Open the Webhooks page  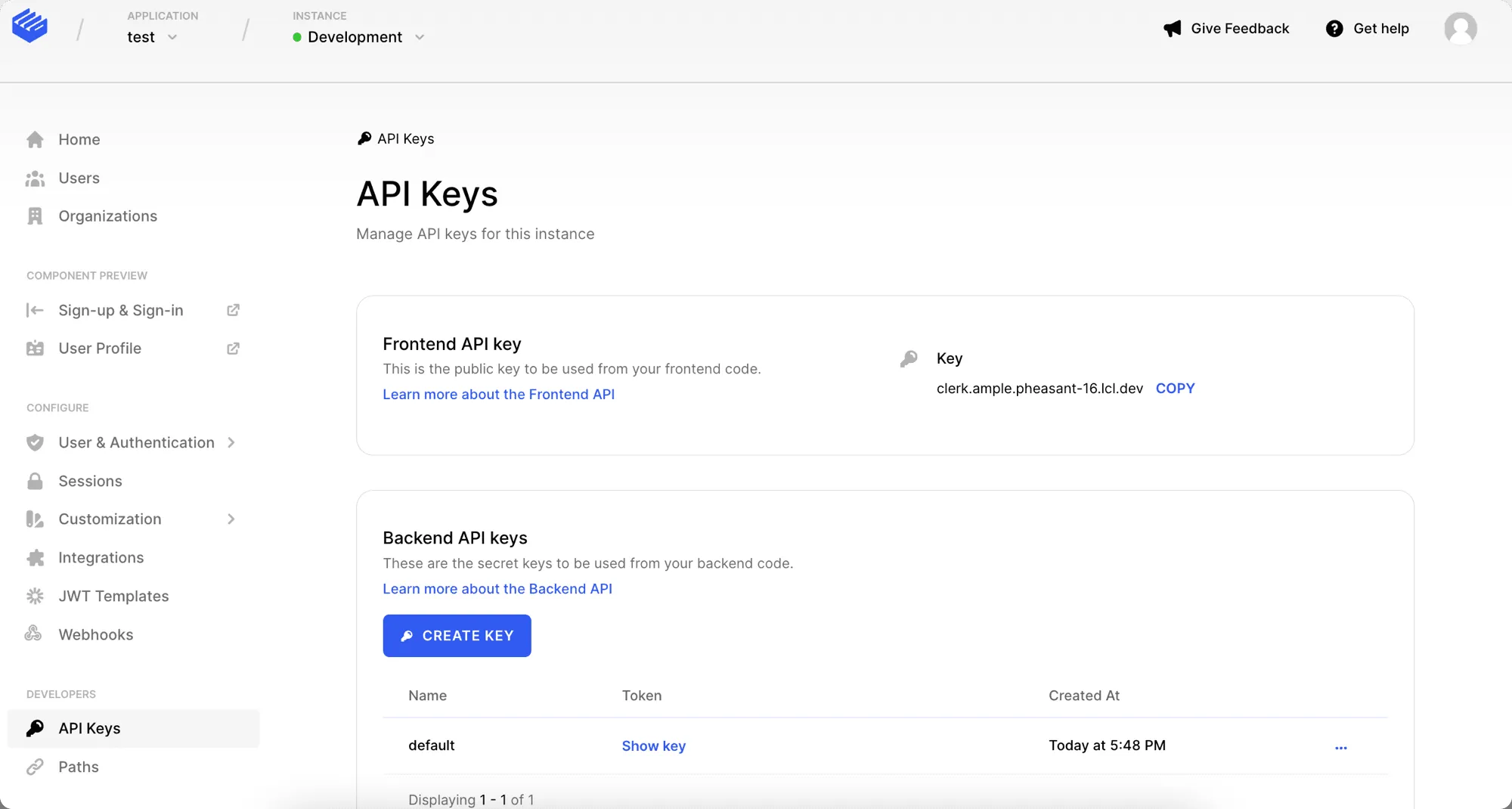pos(96,634)
